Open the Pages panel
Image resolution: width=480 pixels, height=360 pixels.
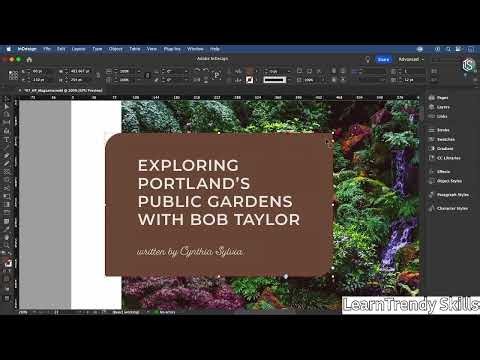pos(439,98)
